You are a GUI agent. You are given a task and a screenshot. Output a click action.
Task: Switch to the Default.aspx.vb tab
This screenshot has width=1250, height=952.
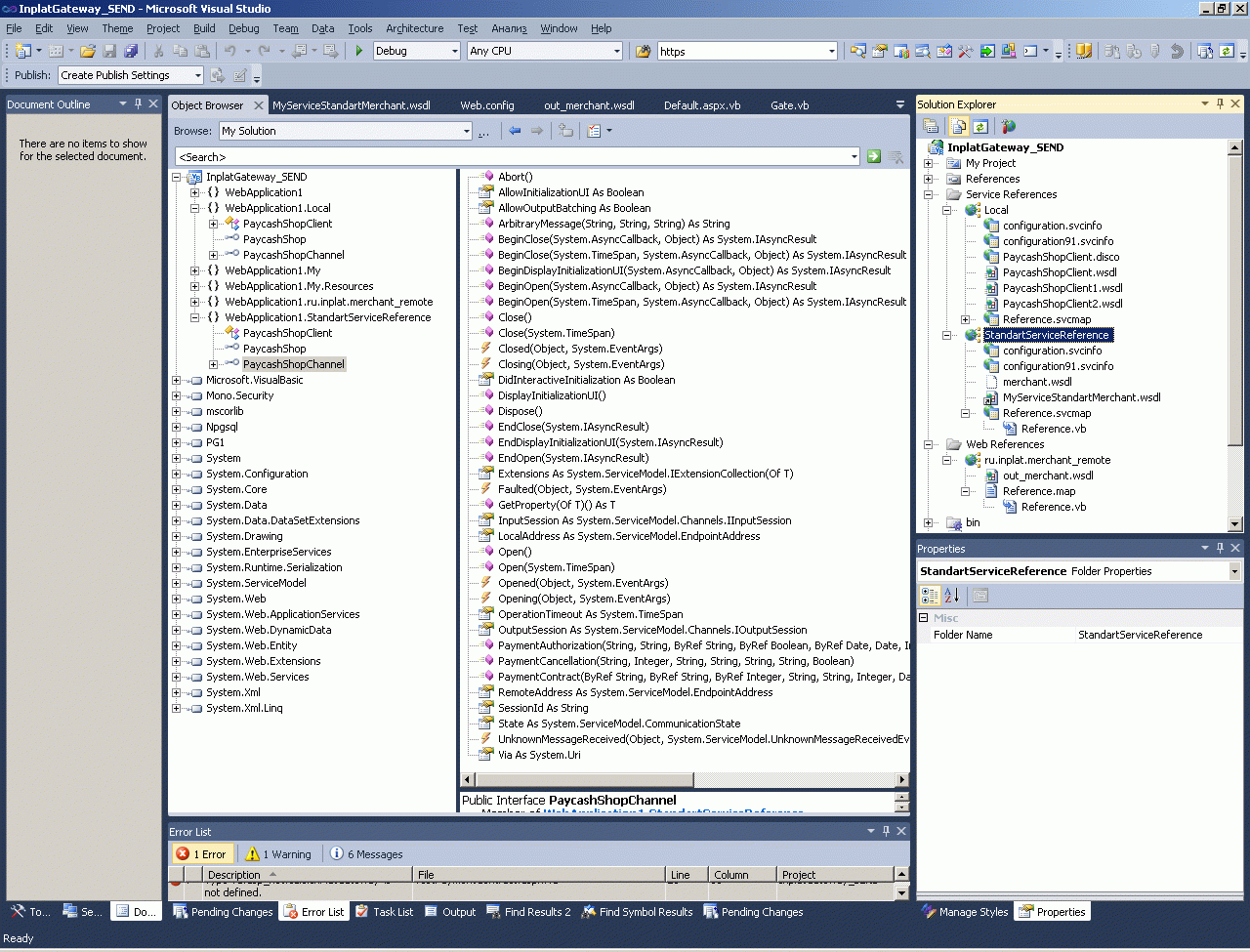702,105
